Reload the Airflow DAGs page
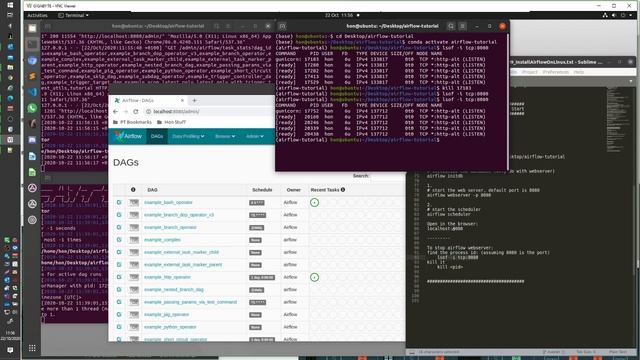Image resolution: width=640 pixels, height=360 pixels. point(136,111)
